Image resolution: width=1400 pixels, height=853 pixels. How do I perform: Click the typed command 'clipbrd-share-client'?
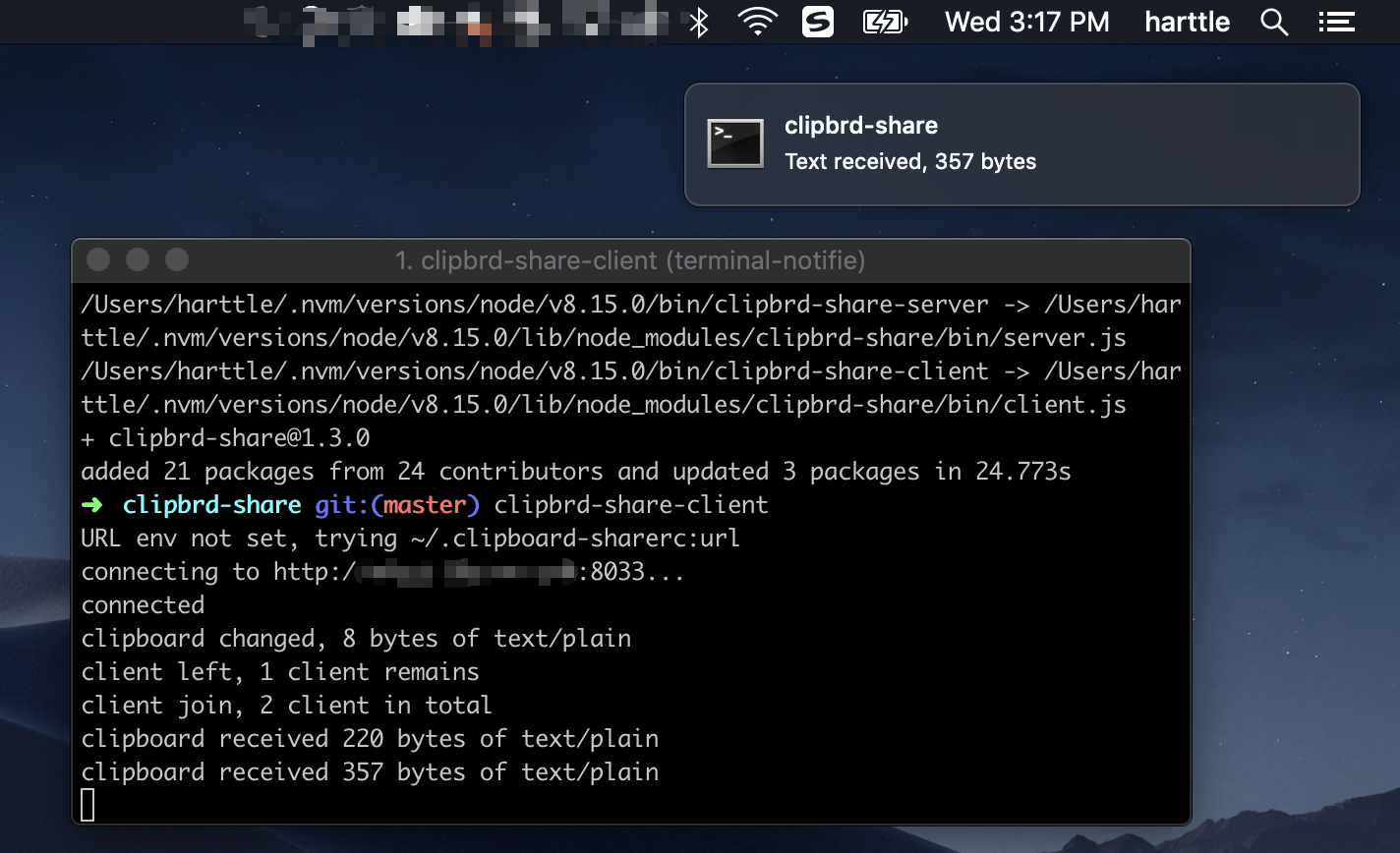pyautogui.click(x=631, y=505)
